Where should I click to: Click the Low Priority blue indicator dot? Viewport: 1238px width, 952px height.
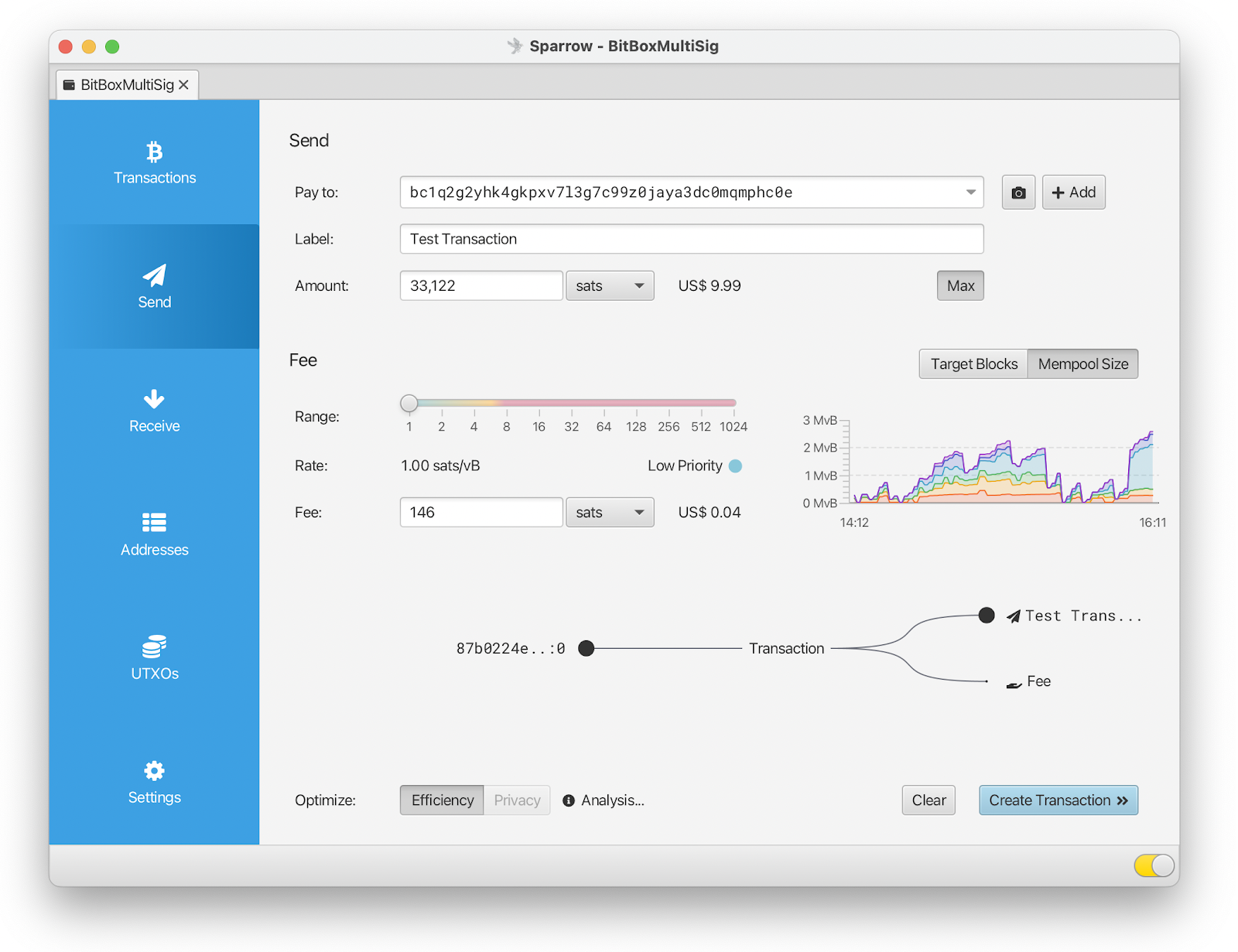tap(736, 466)
